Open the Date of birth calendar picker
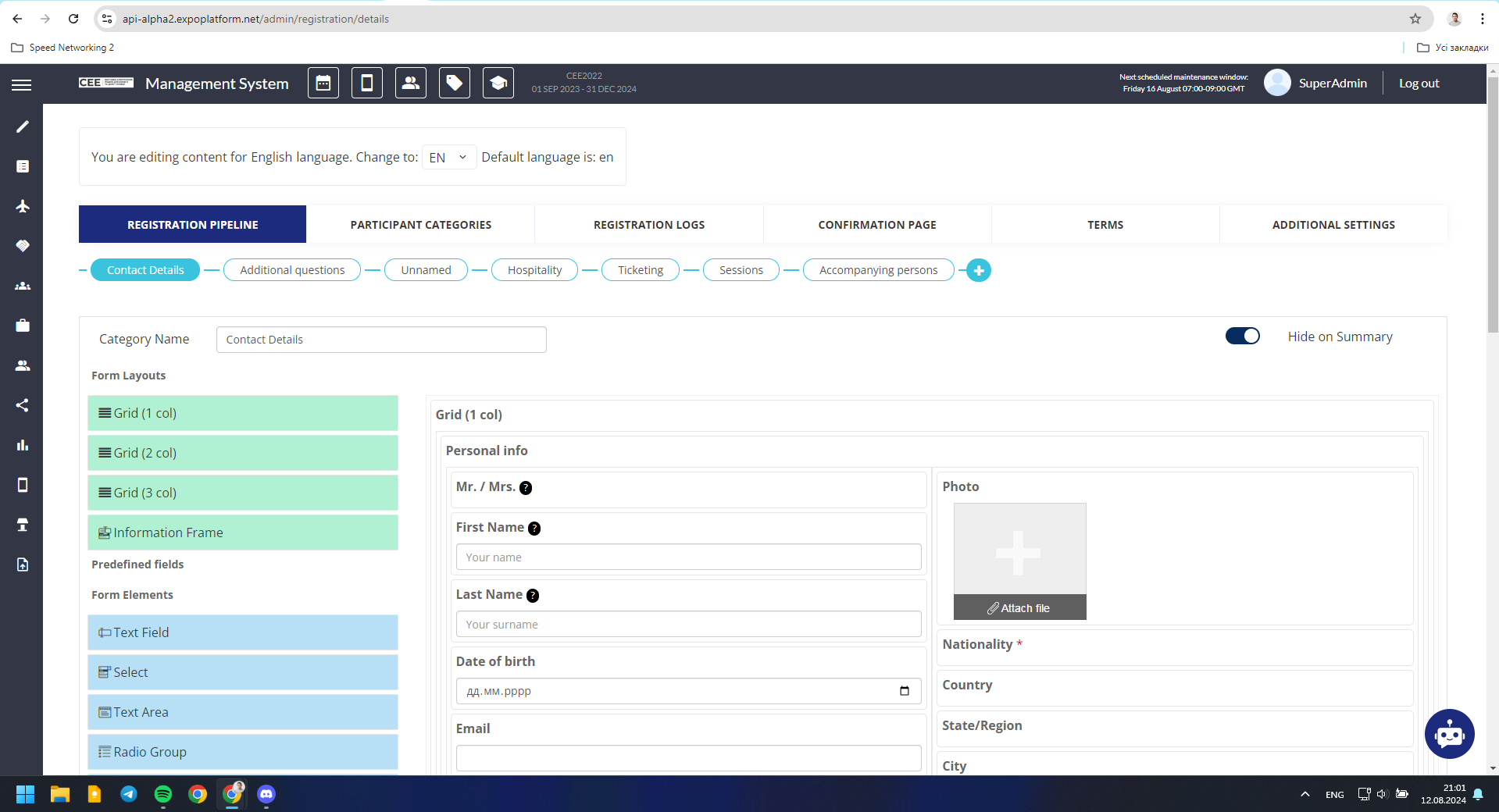1499x812 pixels. coord(904,691)
